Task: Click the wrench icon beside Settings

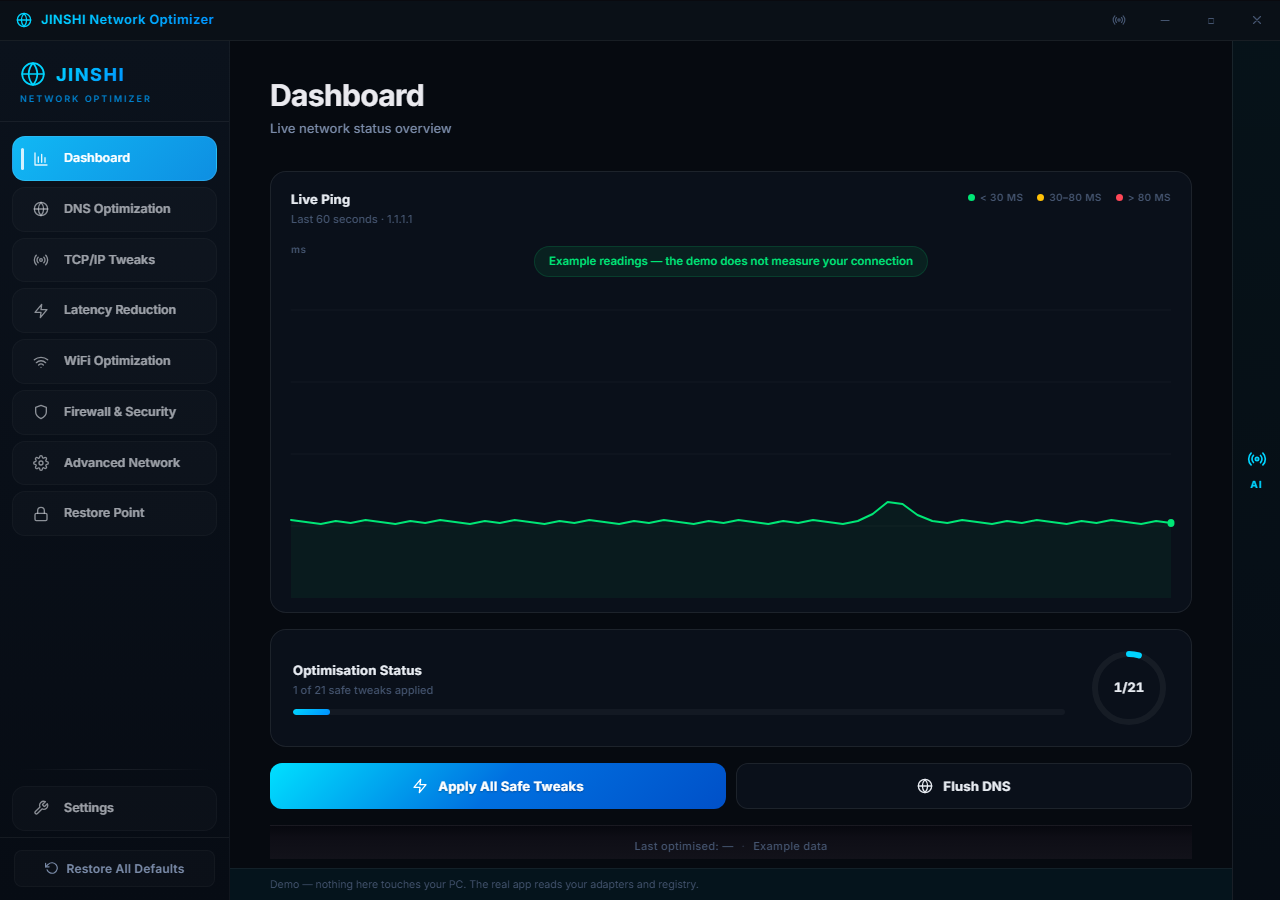Action: (41, 808)
